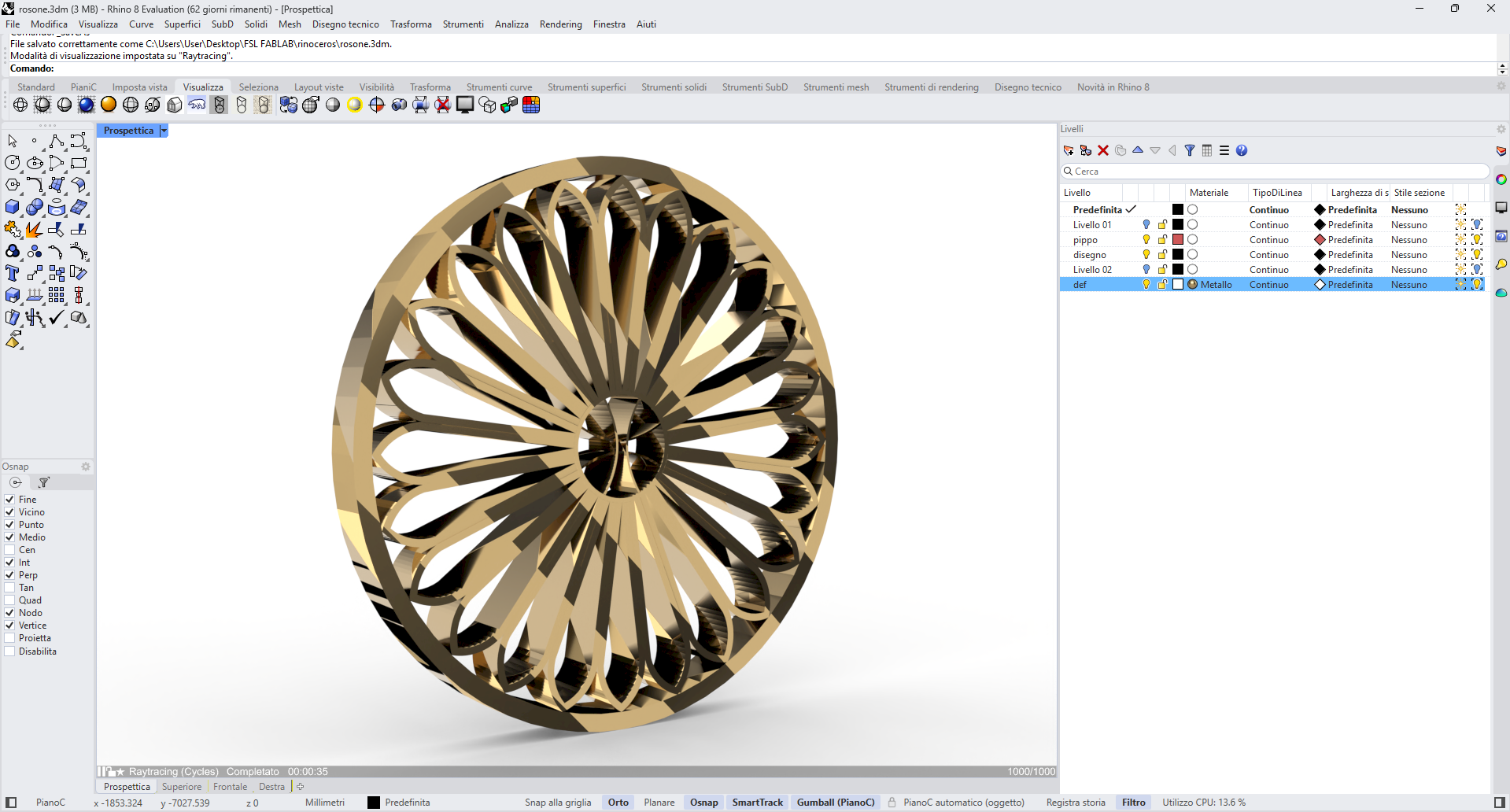Uncheck the Perp osnap checkbox

click(10, 575)
